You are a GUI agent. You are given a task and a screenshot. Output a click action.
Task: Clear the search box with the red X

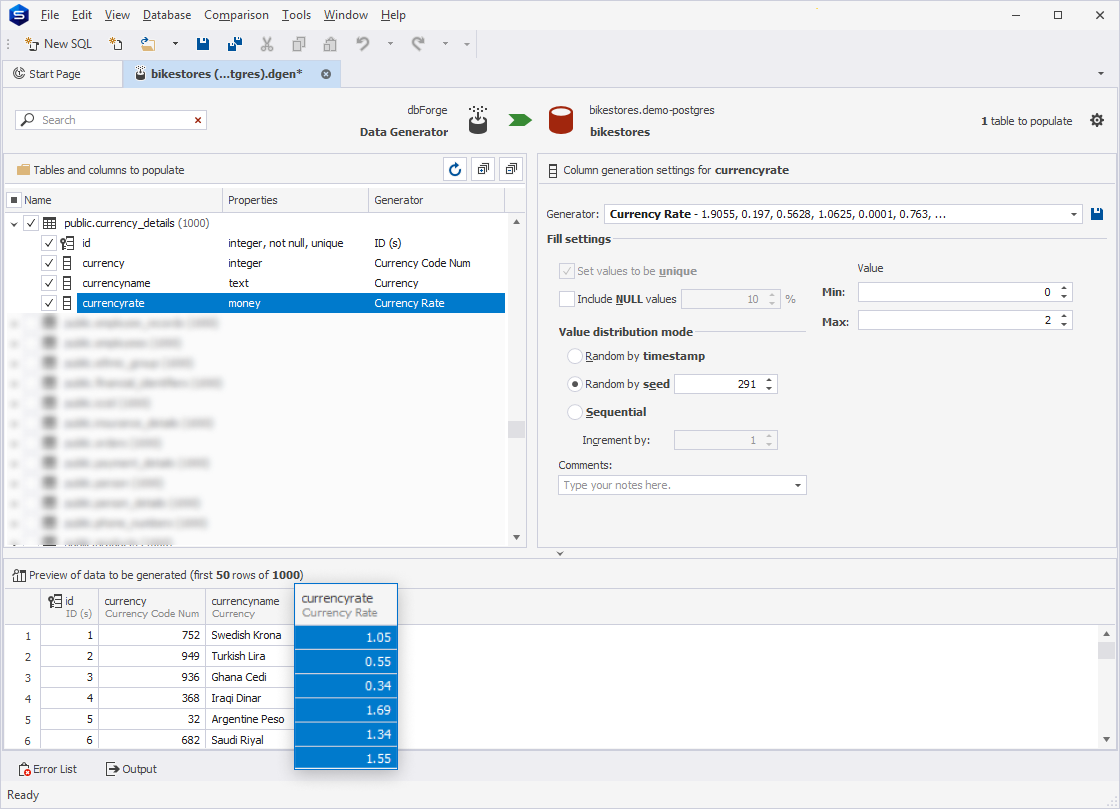pos(198,120)
